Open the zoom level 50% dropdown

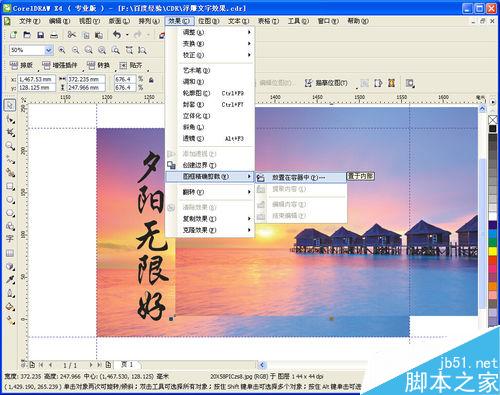coord(49,50)
